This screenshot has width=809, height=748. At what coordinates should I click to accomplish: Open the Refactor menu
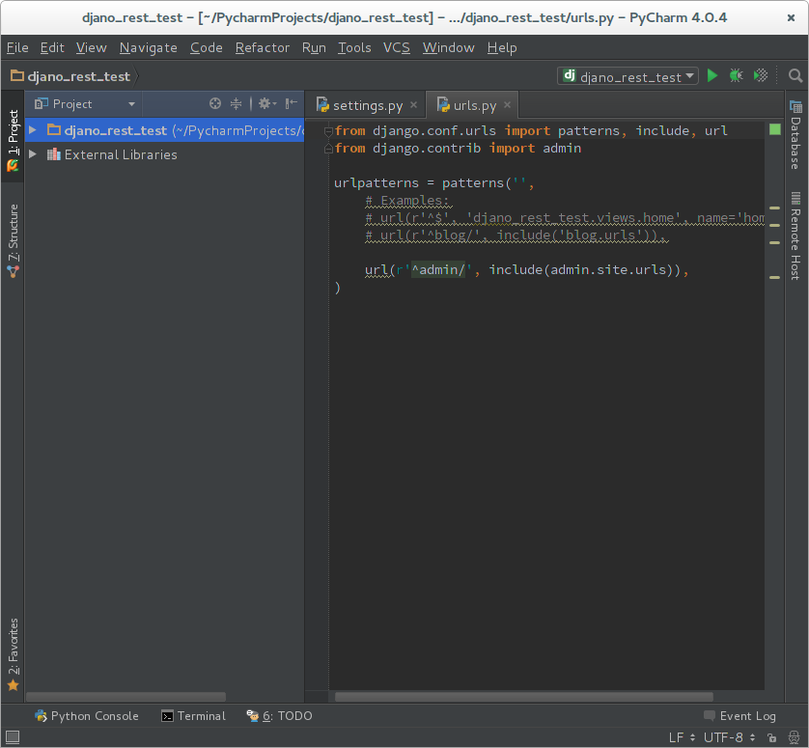tap(262, 47)
